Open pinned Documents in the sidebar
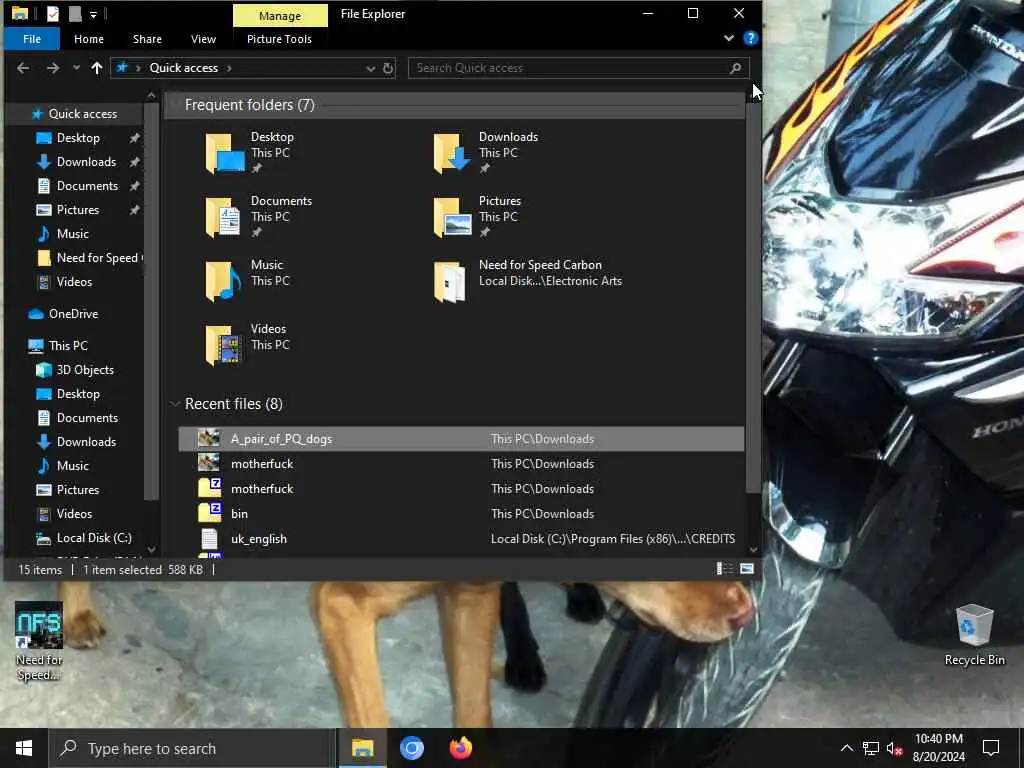The width and height of the screenshot is (1024, 768). click(x=87, y=186)
